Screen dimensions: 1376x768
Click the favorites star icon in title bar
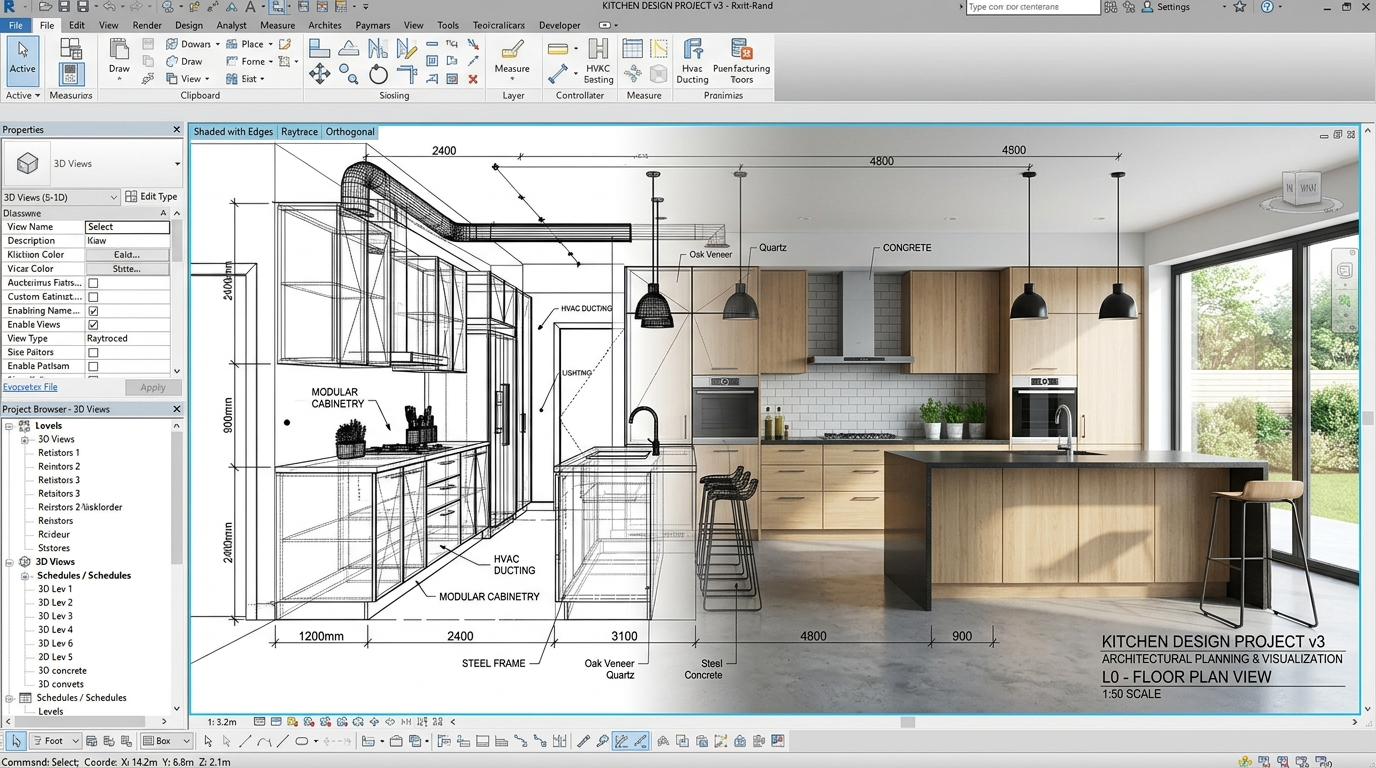tap(1240, 7)
